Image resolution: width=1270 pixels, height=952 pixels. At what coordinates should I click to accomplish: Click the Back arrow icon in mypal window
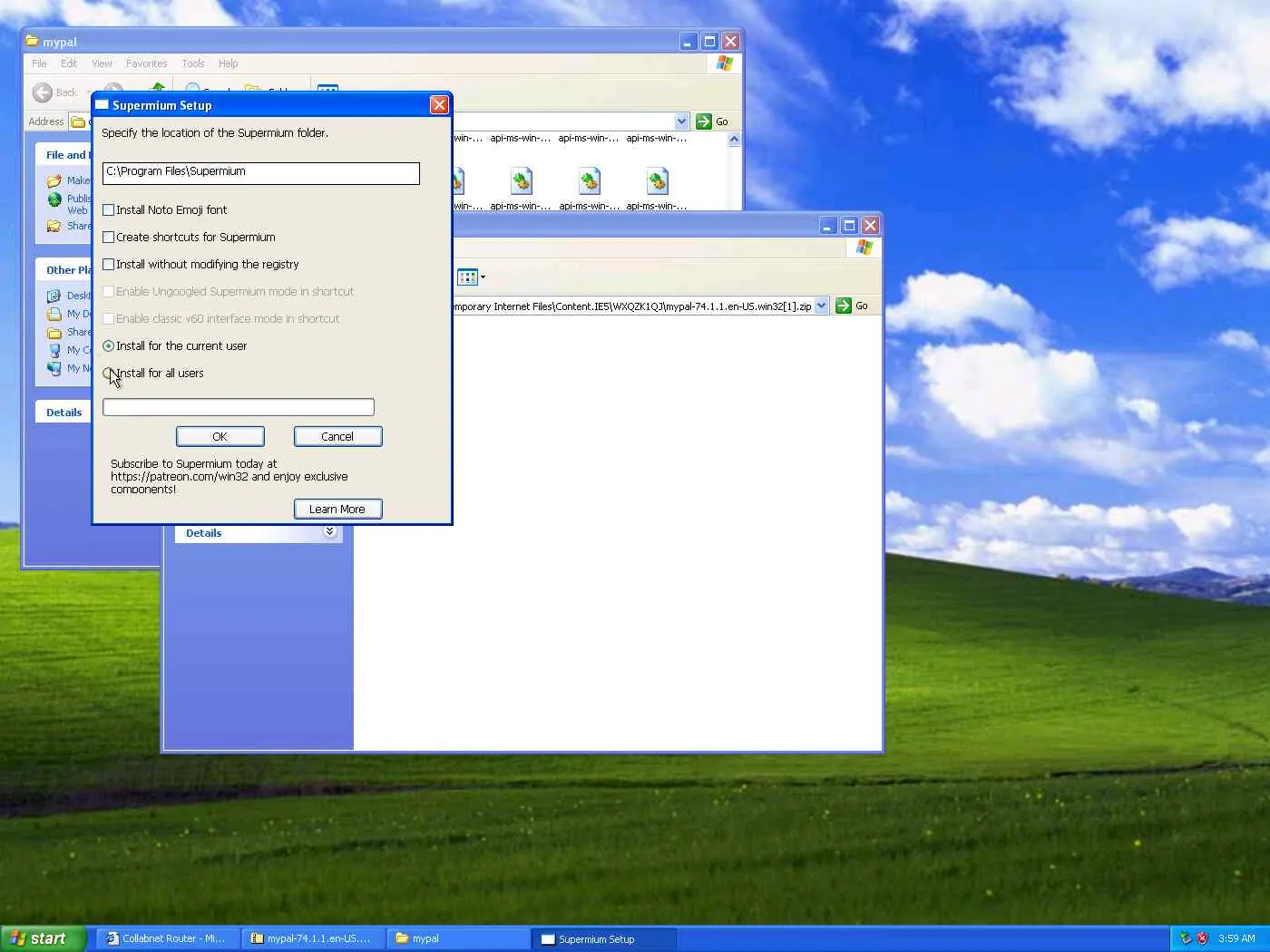(43, 92)
